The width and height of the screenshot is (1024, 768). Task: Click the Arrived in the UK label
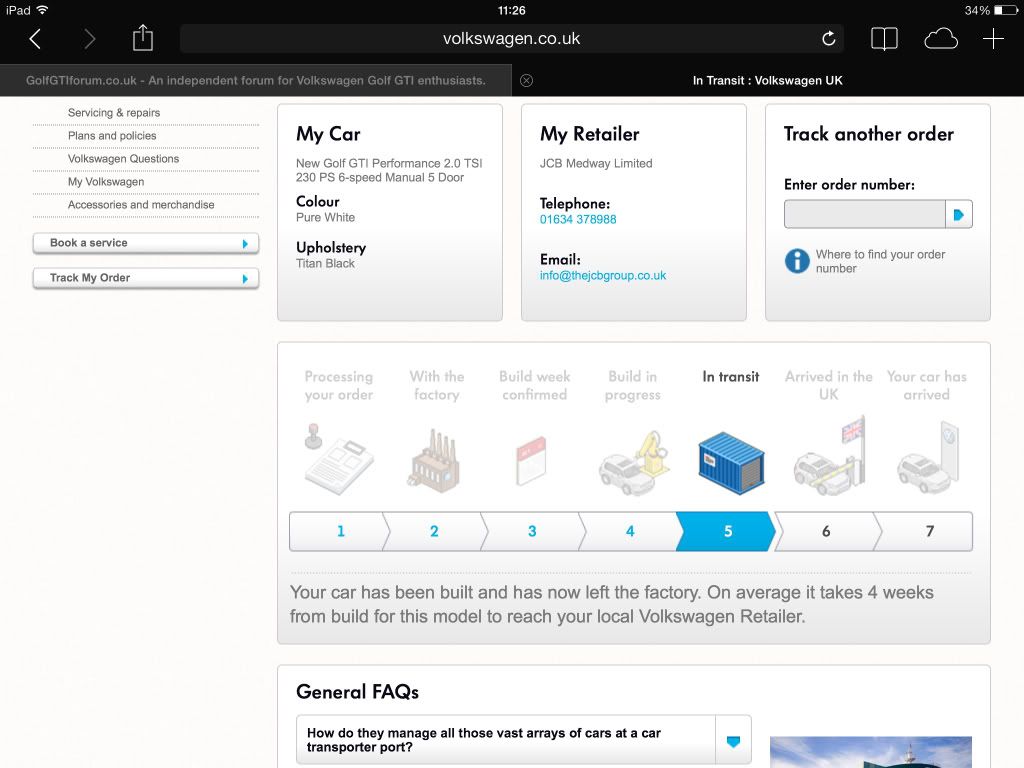pos(829,385)
